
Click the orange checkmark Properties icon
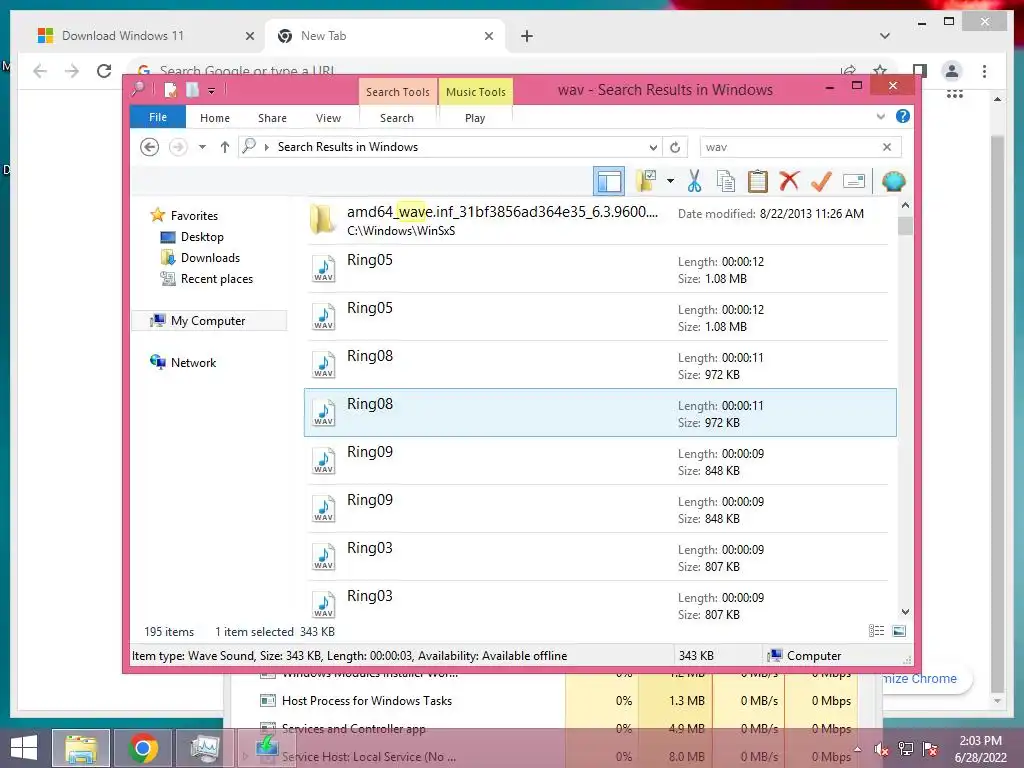pyautogui.click(x=821, y=181)
